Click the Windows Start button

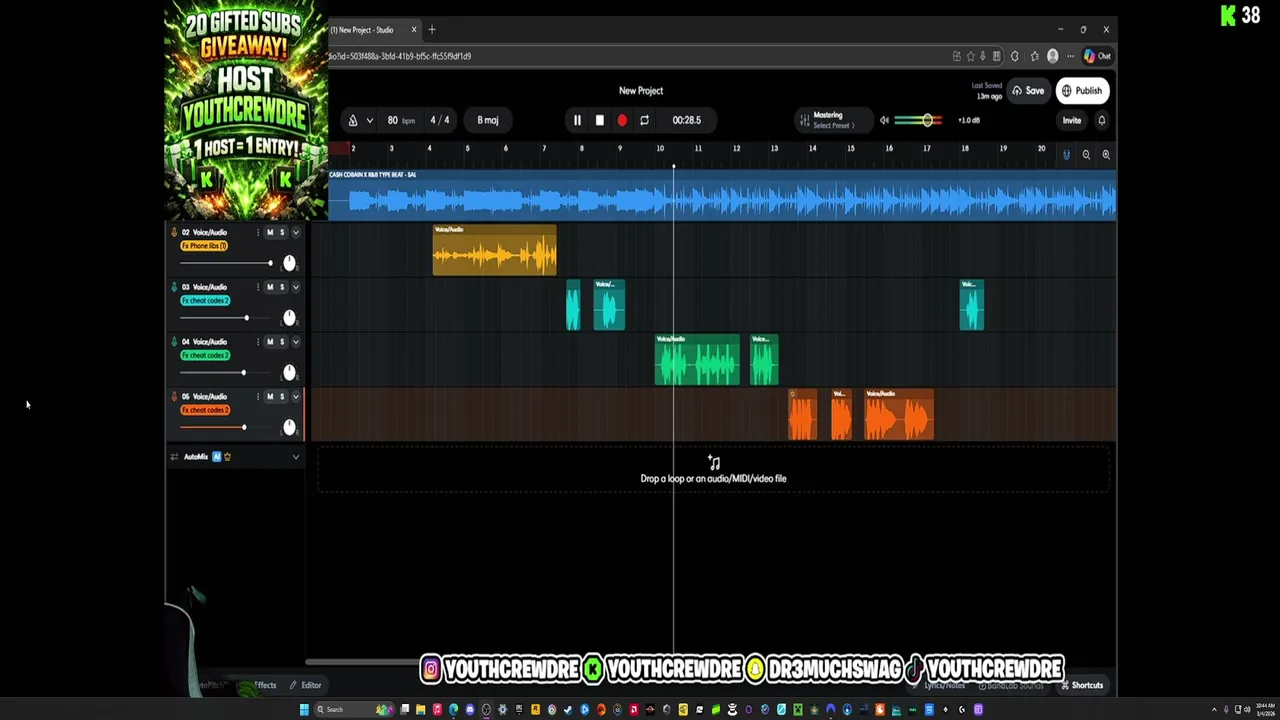[x=304, y=710]
